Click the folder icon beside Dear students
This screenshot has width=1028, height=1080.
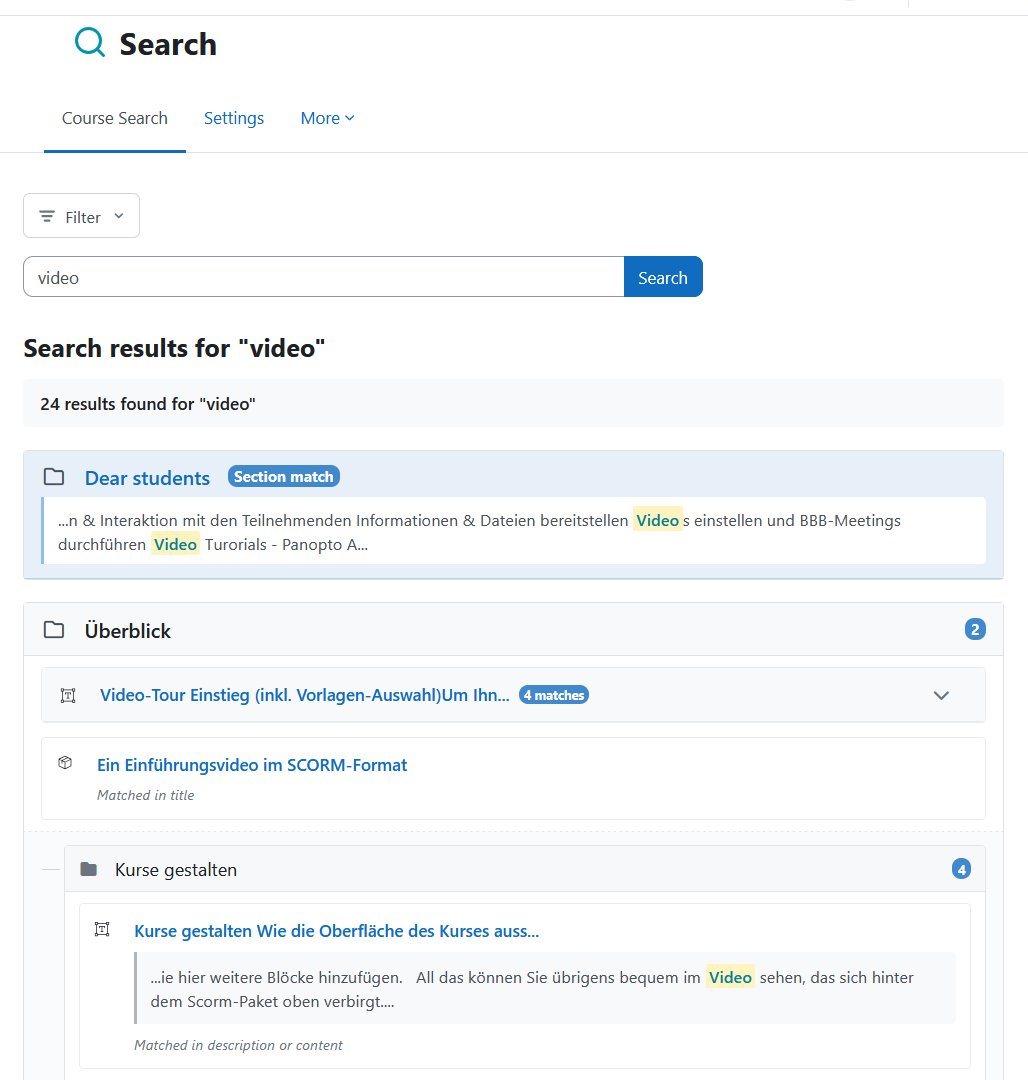tap(54, 477)
